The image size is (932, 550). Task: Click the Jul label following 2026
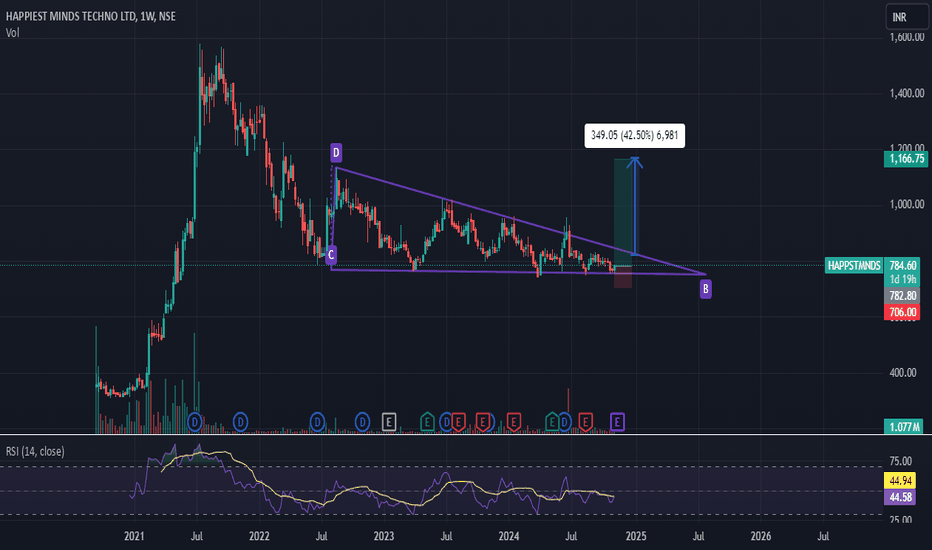click(x=823, y=536)
